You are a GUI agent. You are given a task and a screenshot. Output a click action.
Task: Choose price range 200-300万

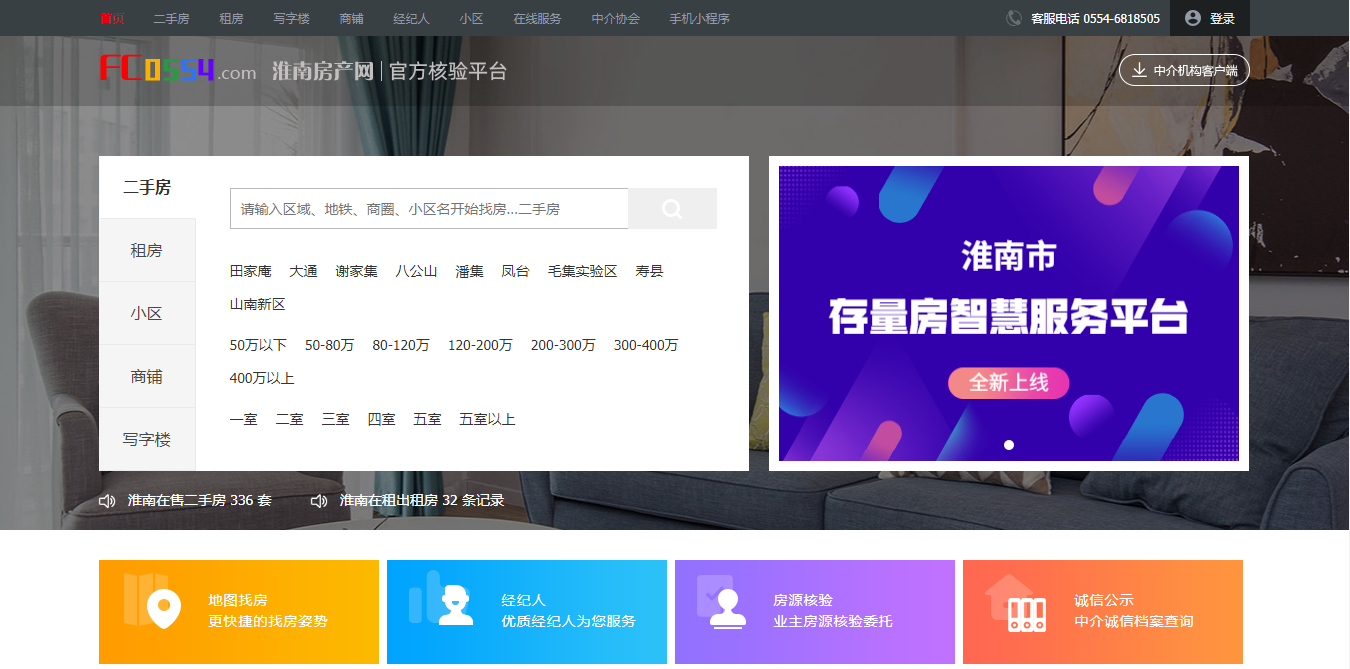563,345
